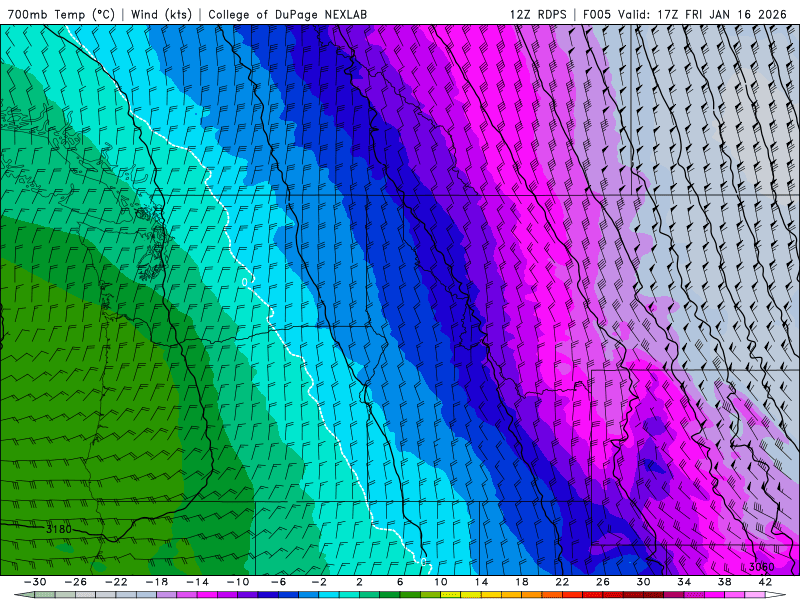
Task: Click the "3060" contour height label
Action: point(762,567)
